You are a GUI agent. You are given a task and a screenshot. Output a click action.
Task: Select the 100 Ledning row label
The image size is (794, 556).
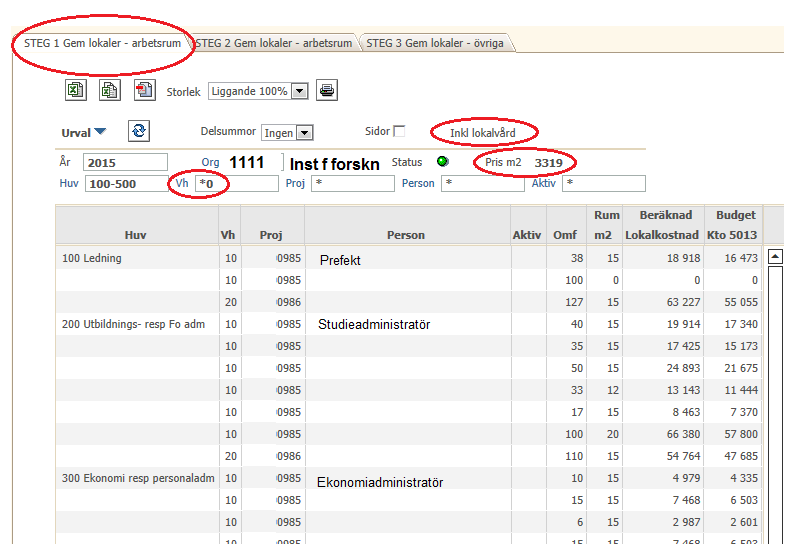pos(92,258)
